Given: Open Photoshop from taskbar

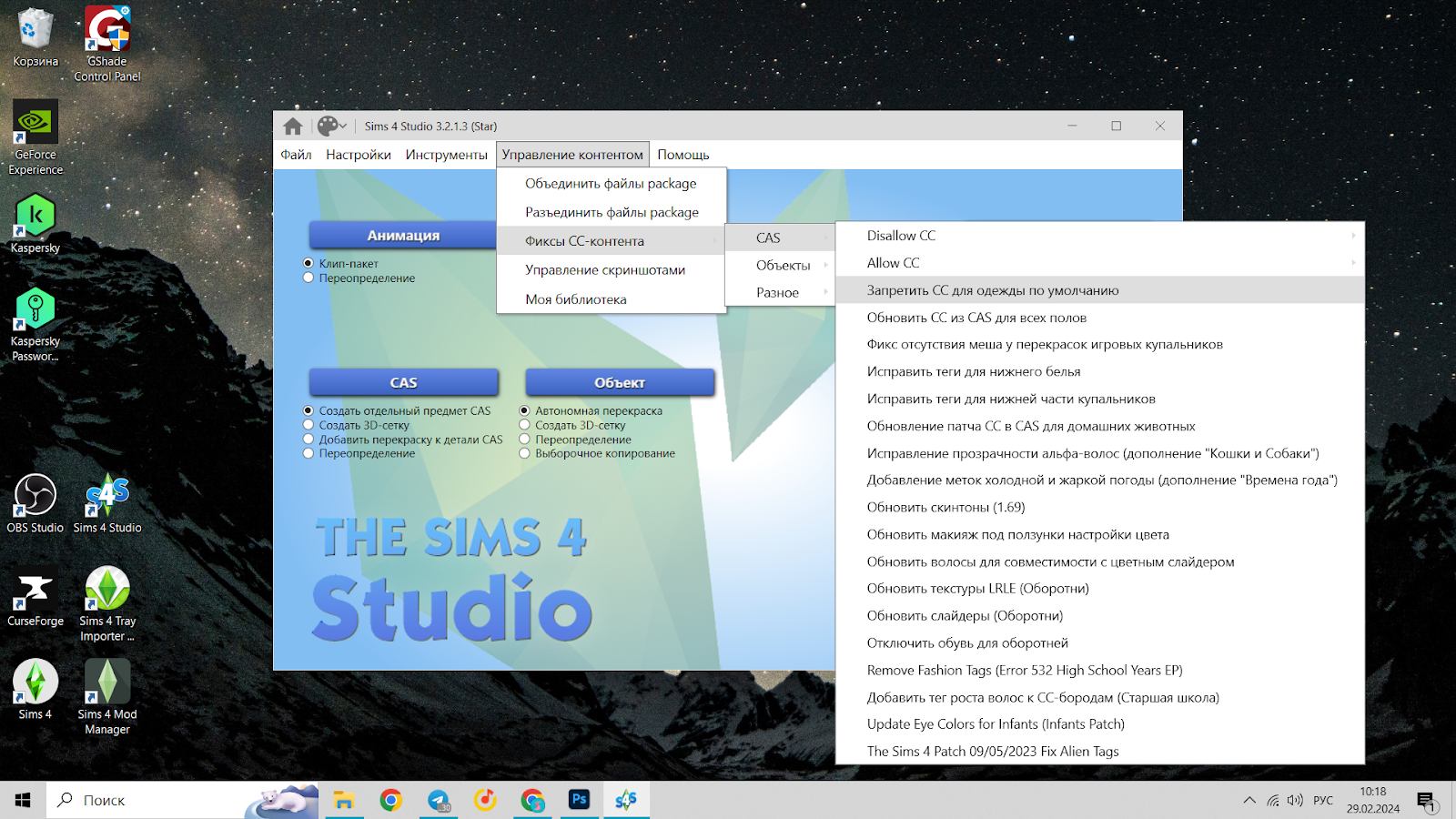Looking at the screenshot, I should (x=580, y=800).
